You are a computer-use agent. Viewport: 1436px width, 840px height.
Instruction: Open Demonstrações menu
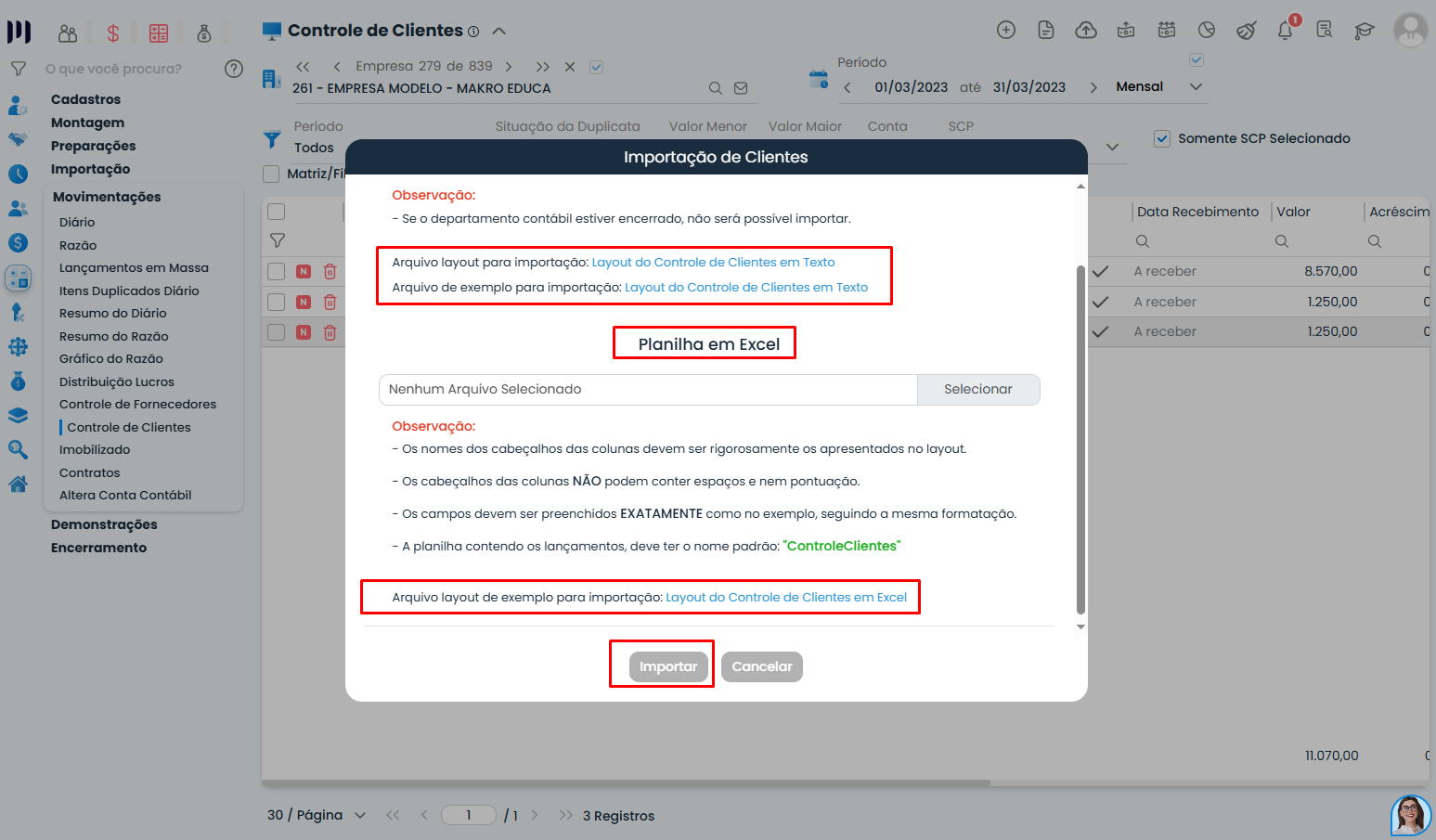point(104,524)
